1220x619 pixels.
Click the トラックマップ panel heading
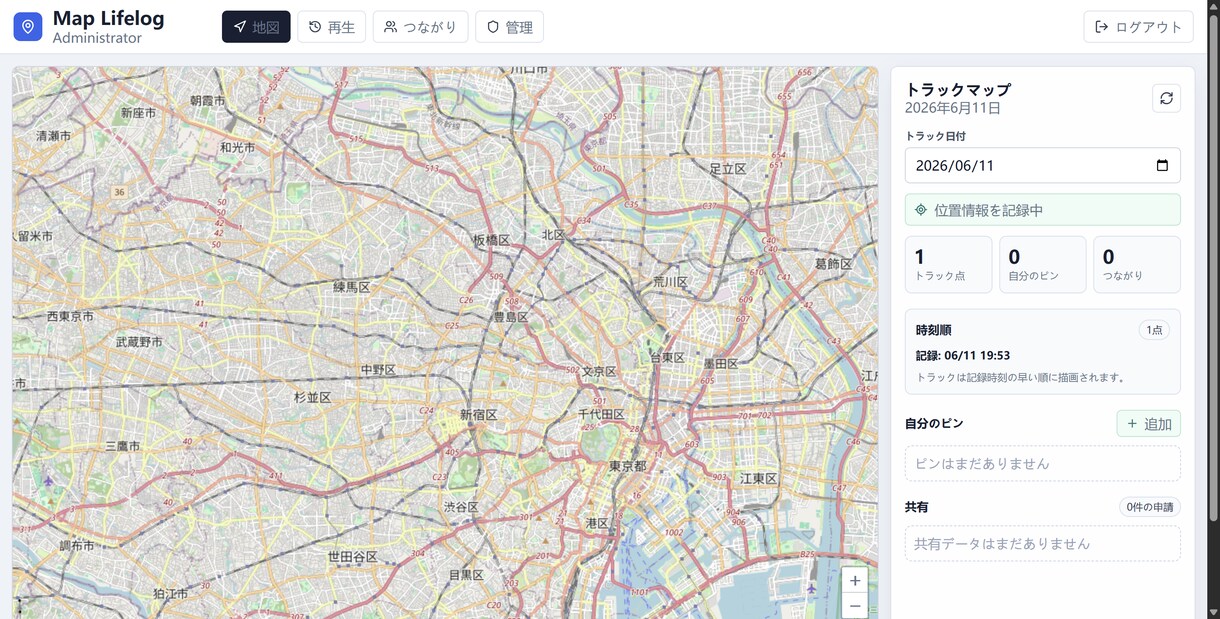(958, 89)
